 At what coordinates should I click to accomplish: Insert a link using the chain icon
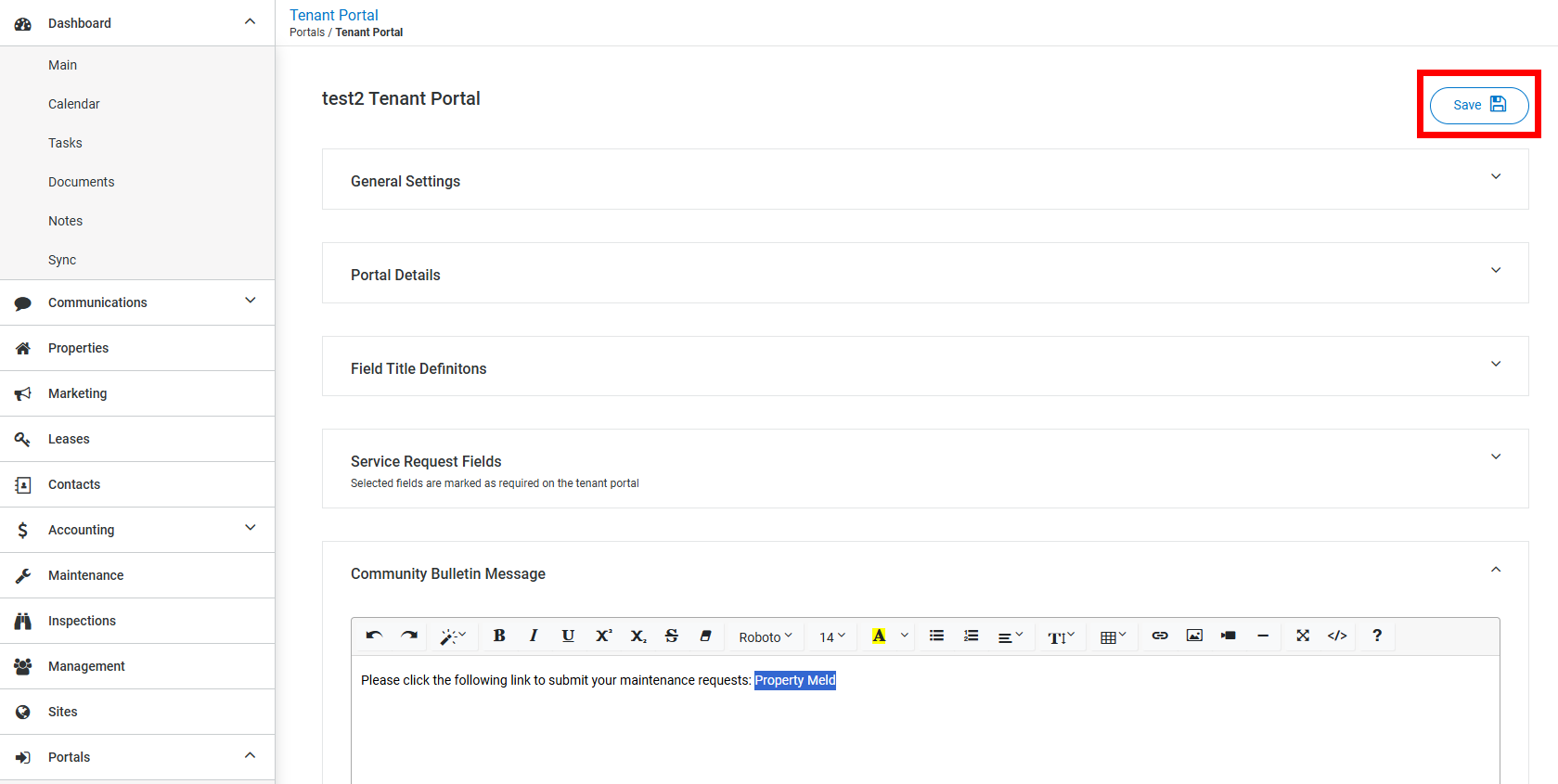(1160, 636)
